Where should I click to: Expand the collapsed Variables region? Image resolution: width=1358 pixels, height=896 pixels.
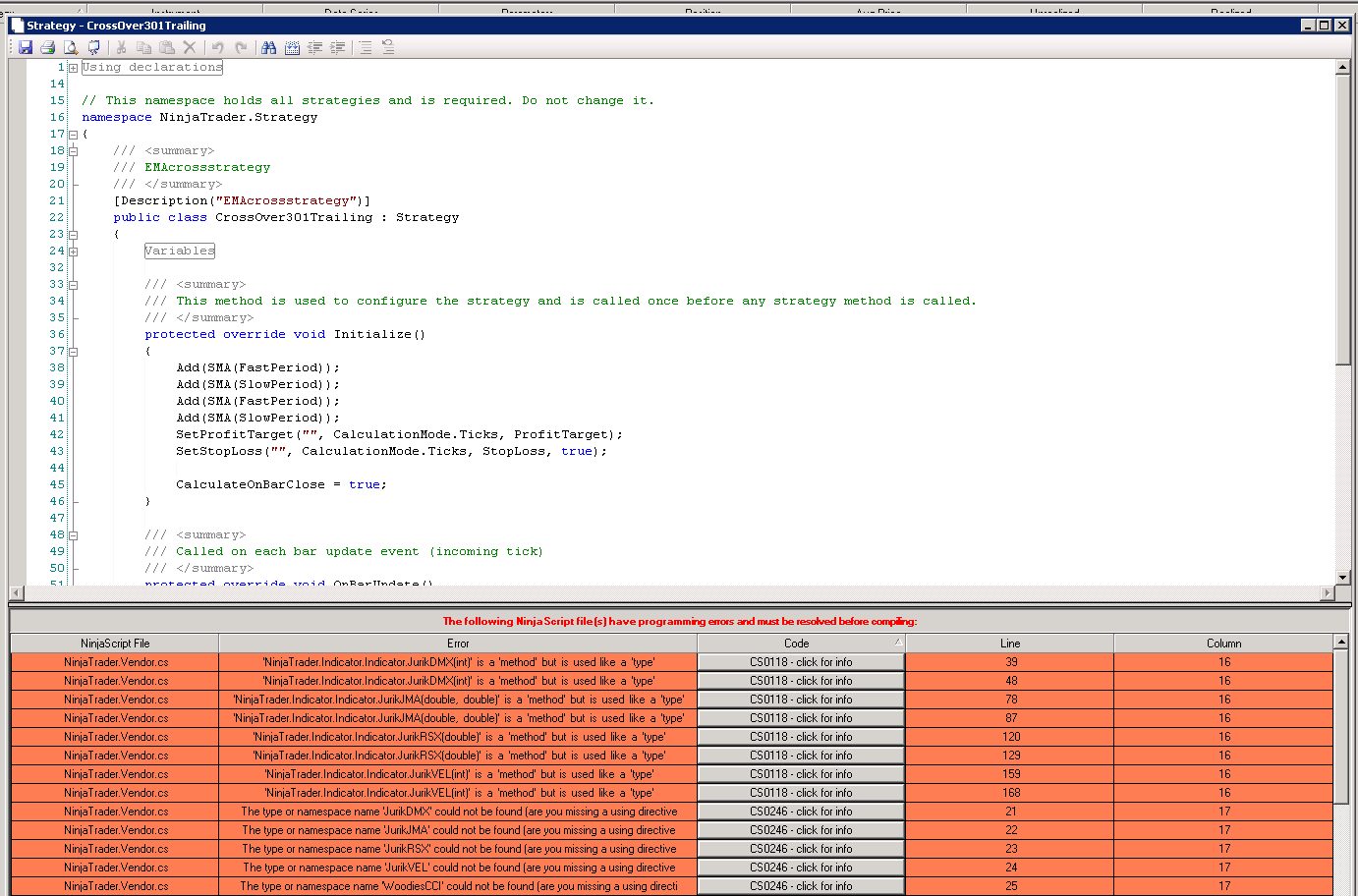click(73, 252)
